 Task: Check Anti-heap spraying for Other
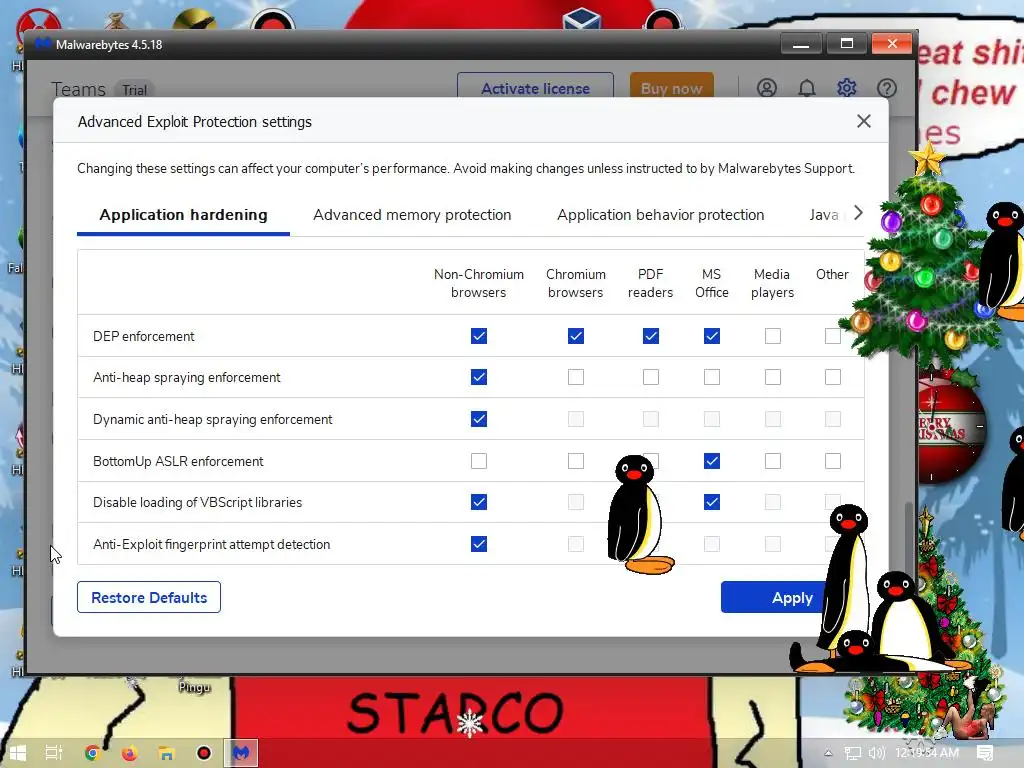pos(833,377)
